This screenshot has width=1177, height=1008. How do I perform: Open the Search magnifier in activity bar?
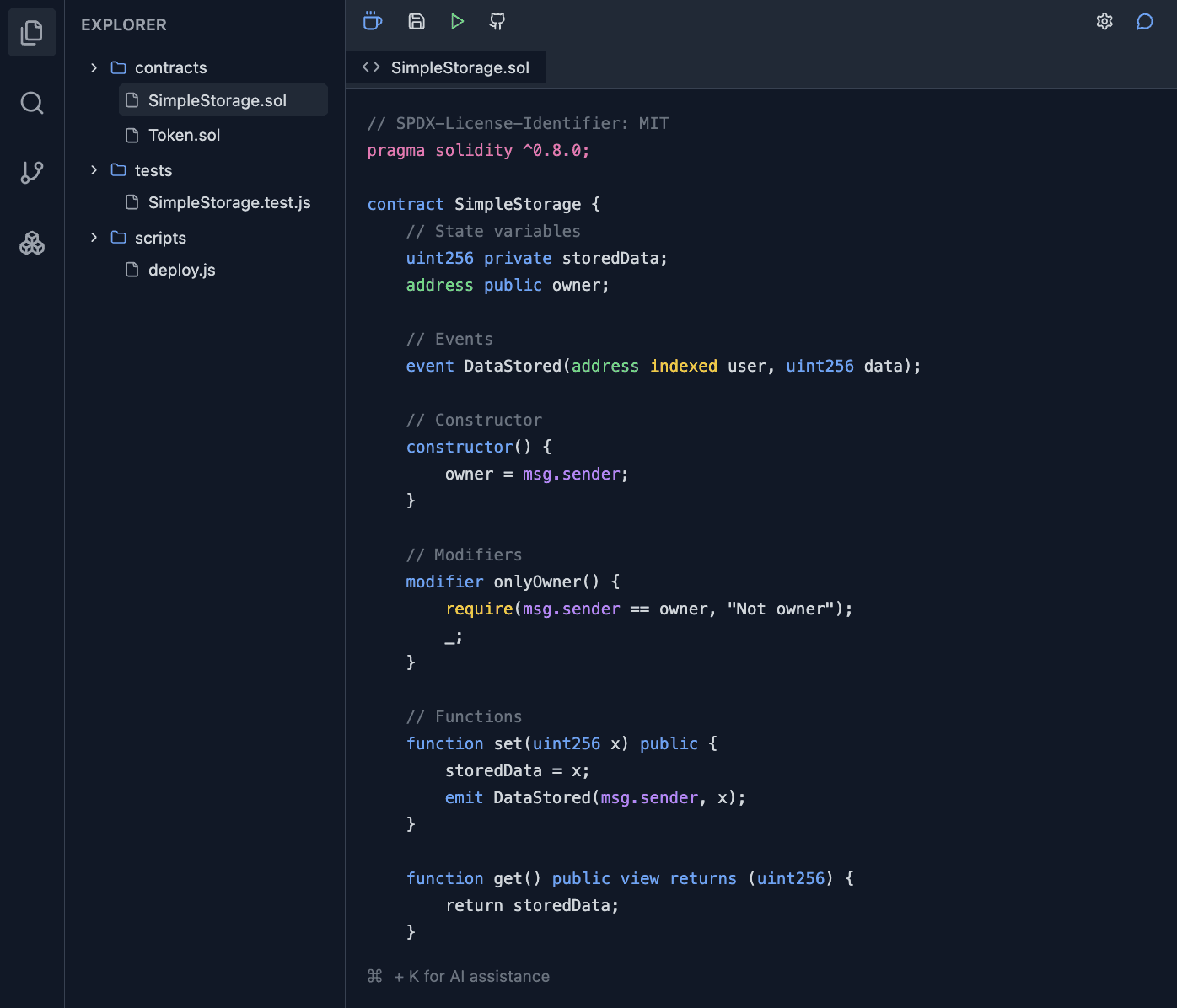coord(32,103)
